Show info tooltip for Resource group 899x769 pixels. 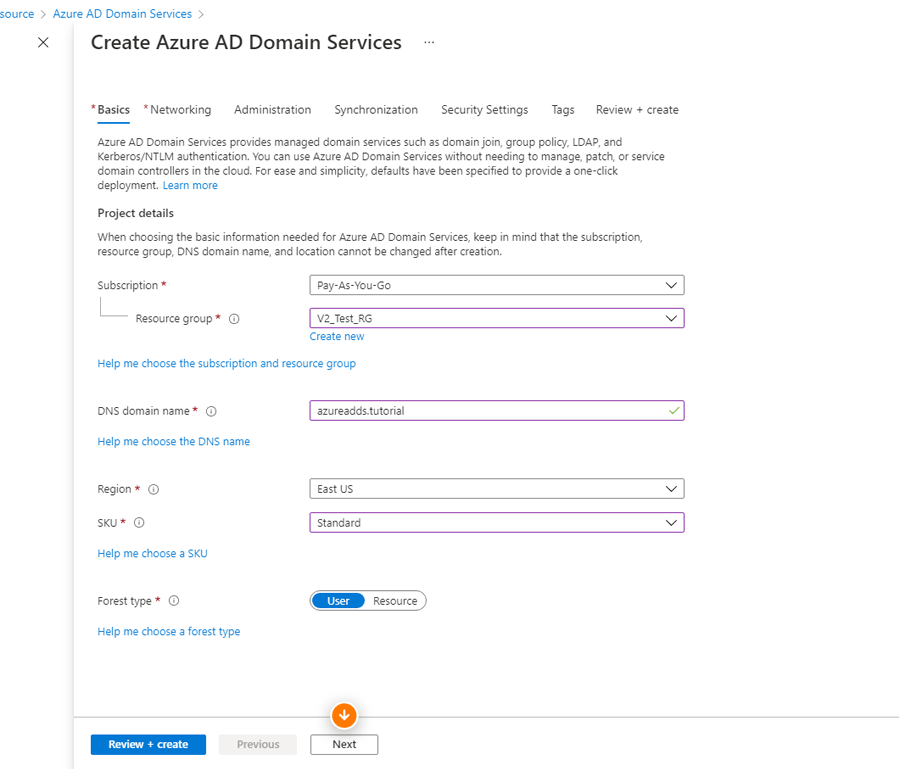(234, 319)
